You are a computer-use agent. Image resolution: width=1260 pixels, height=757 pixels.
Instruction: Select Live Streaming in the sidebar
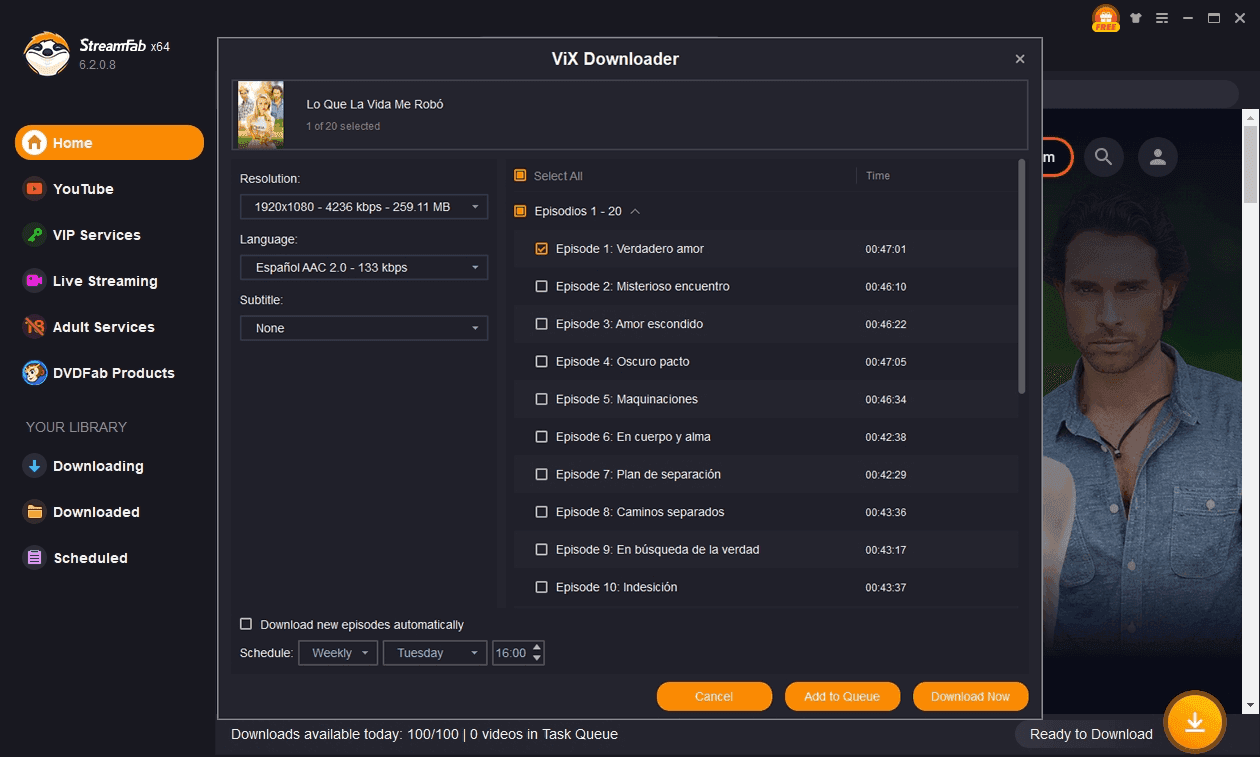click(105, 281)
